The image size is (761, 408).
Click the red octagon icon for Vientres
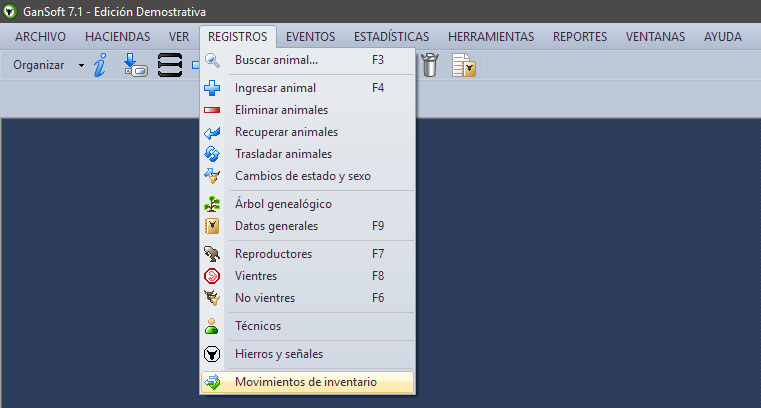coord(212,276)
